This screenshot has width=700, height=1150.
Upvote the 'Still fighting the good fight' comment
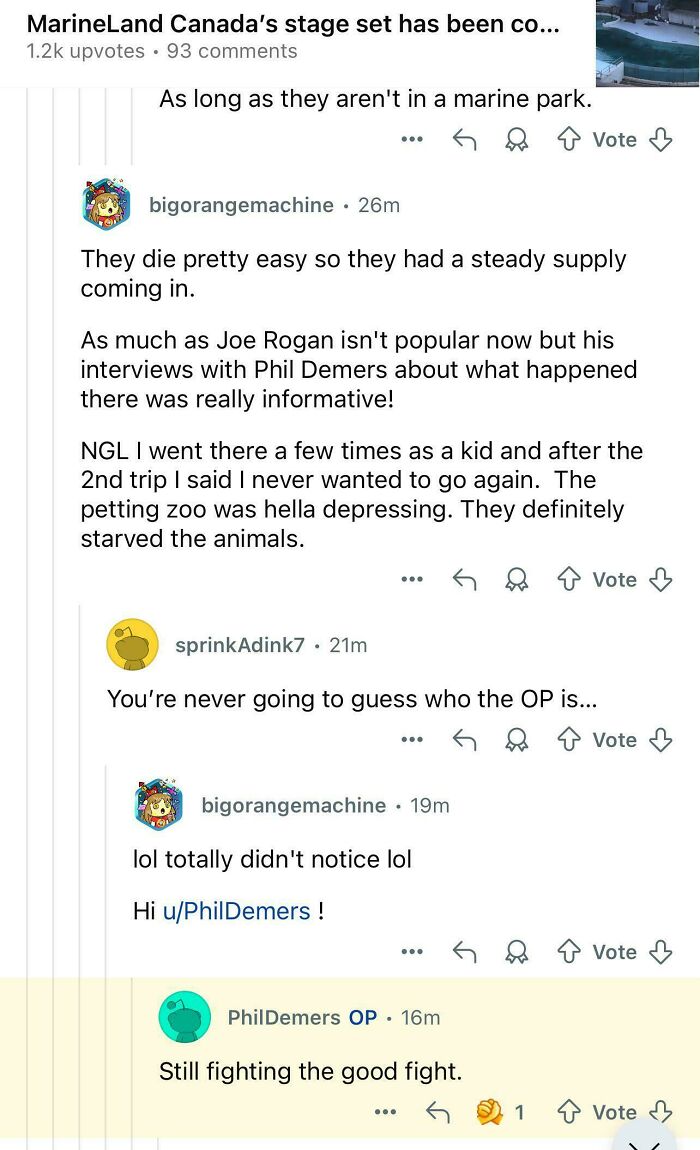point(568,1111)
